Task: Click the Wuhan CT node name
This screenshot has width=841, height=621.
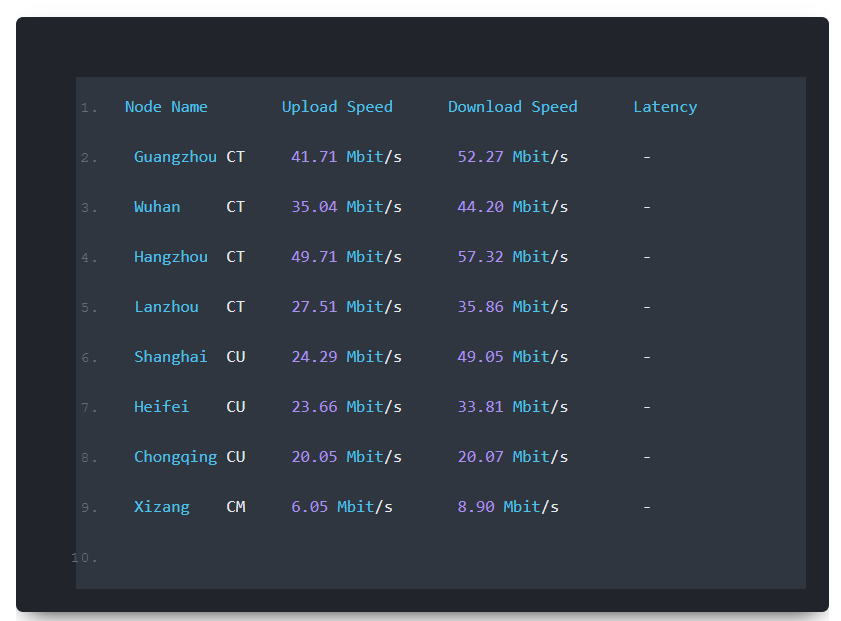Action: [157, 206]
